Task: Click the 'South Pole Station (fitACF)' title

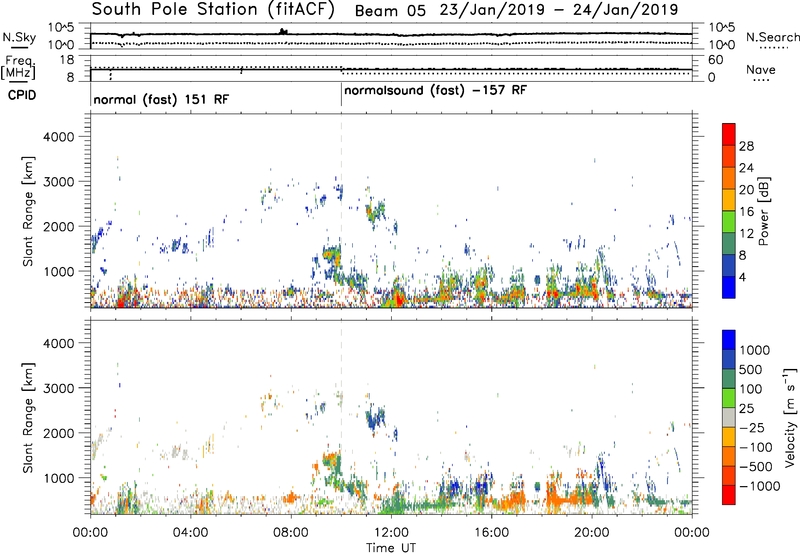Action: coord(213,10)
